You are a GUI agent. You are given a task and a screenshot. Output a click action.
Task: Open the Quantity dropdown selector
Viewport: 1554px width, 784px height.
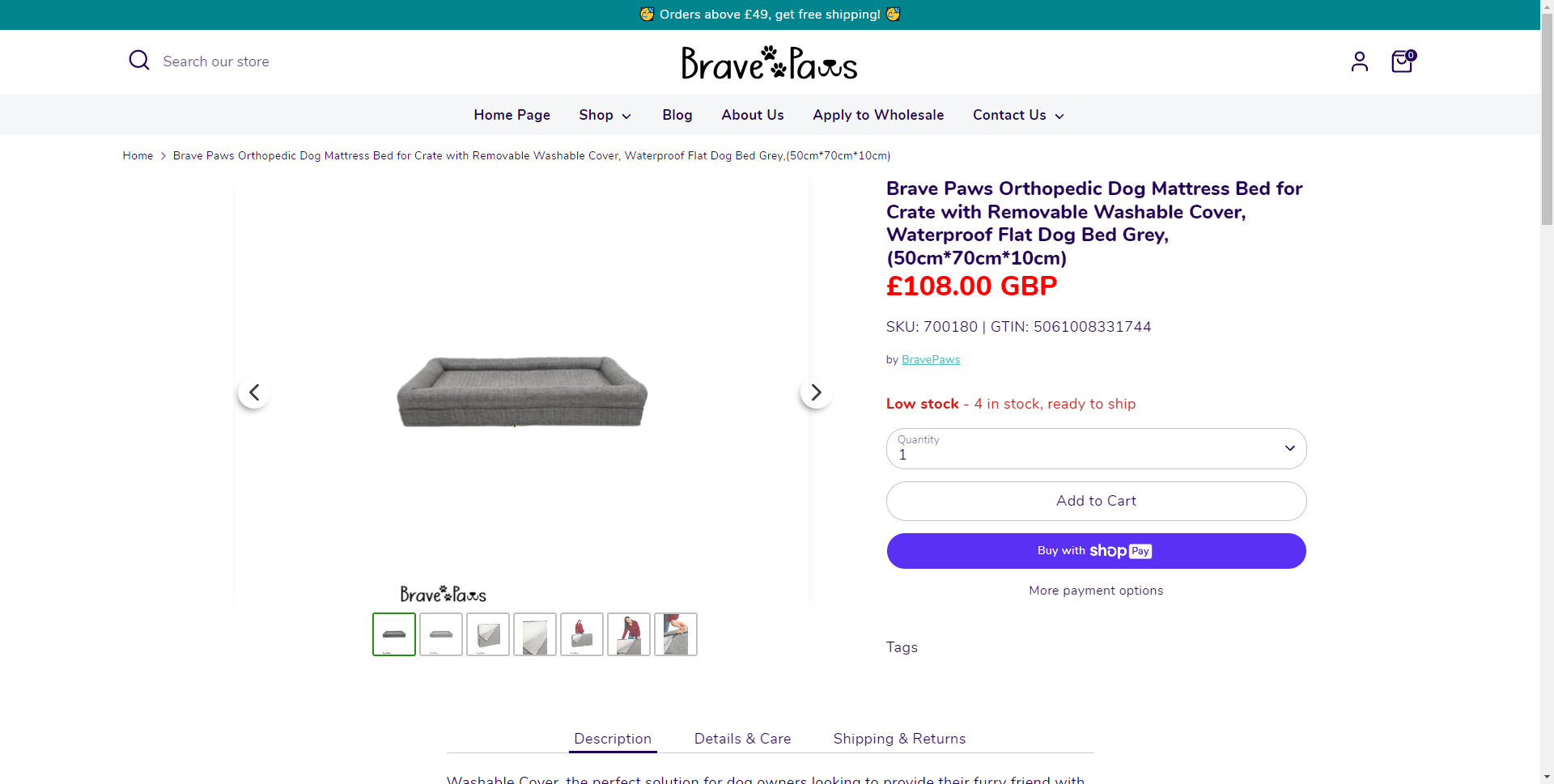pos(1096,448)
